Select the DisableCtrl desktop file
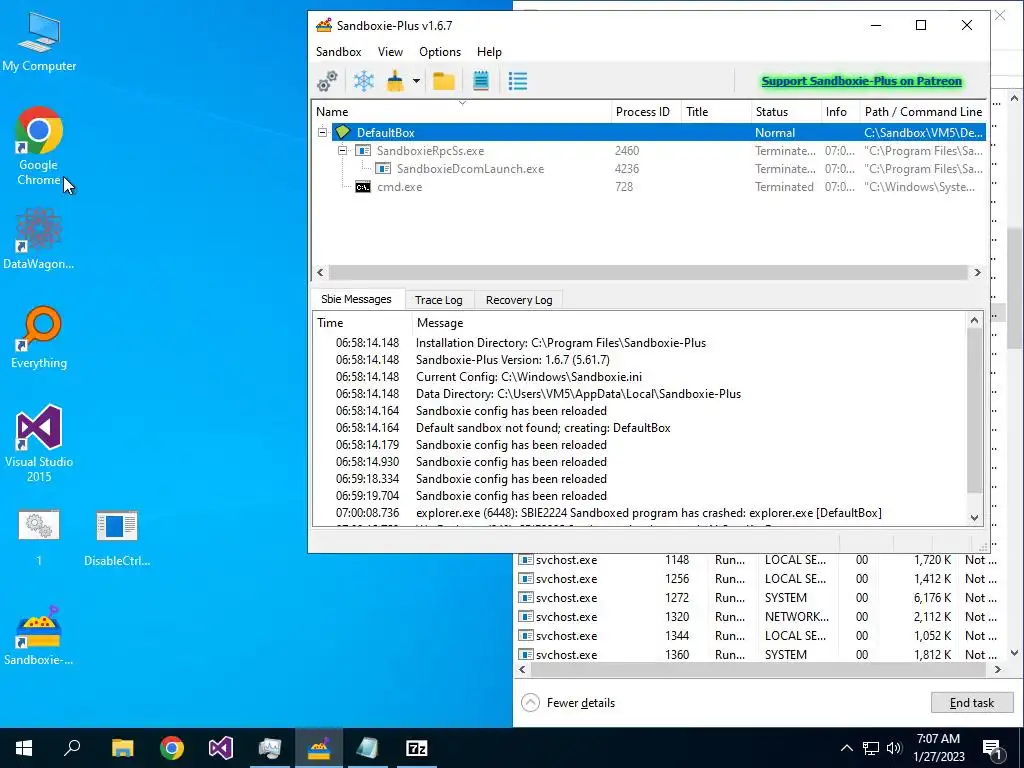Viewport: 1024px width, 768px height. coord(117,537)
